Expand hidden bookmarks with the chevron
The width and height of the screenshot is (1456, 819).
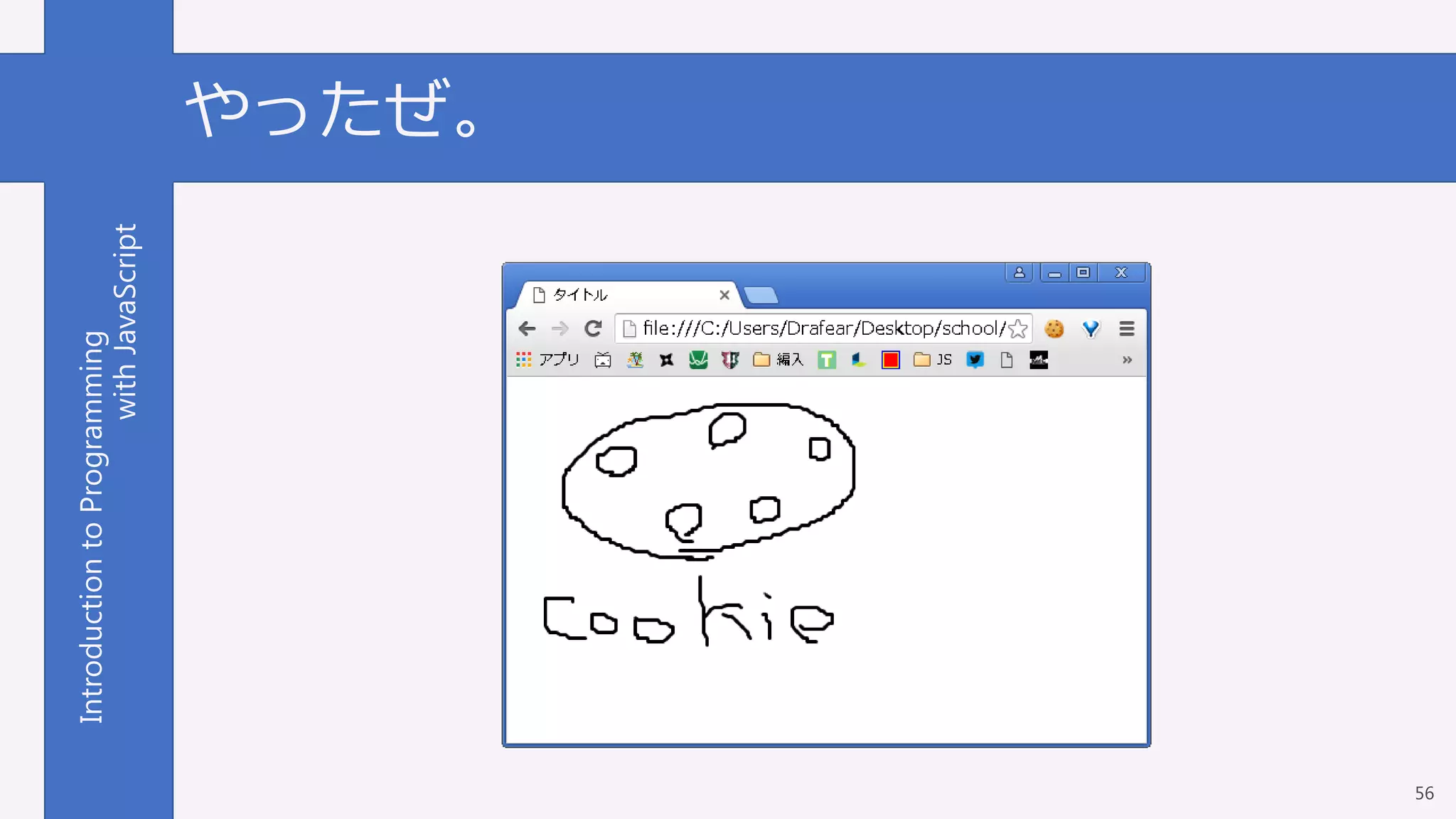tap(1127, 360)
